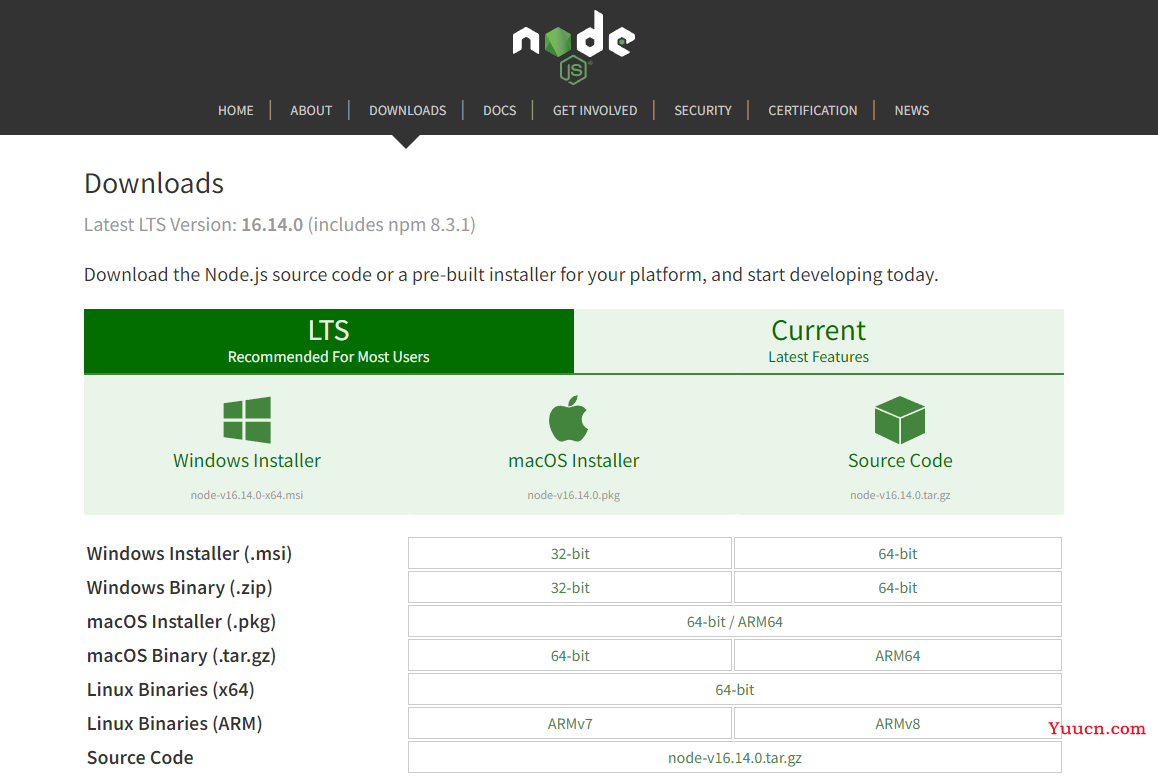Click the Downloads page heading
Image resolution: width=1158 pixels, height=783 pixels.
click(154, 183)
